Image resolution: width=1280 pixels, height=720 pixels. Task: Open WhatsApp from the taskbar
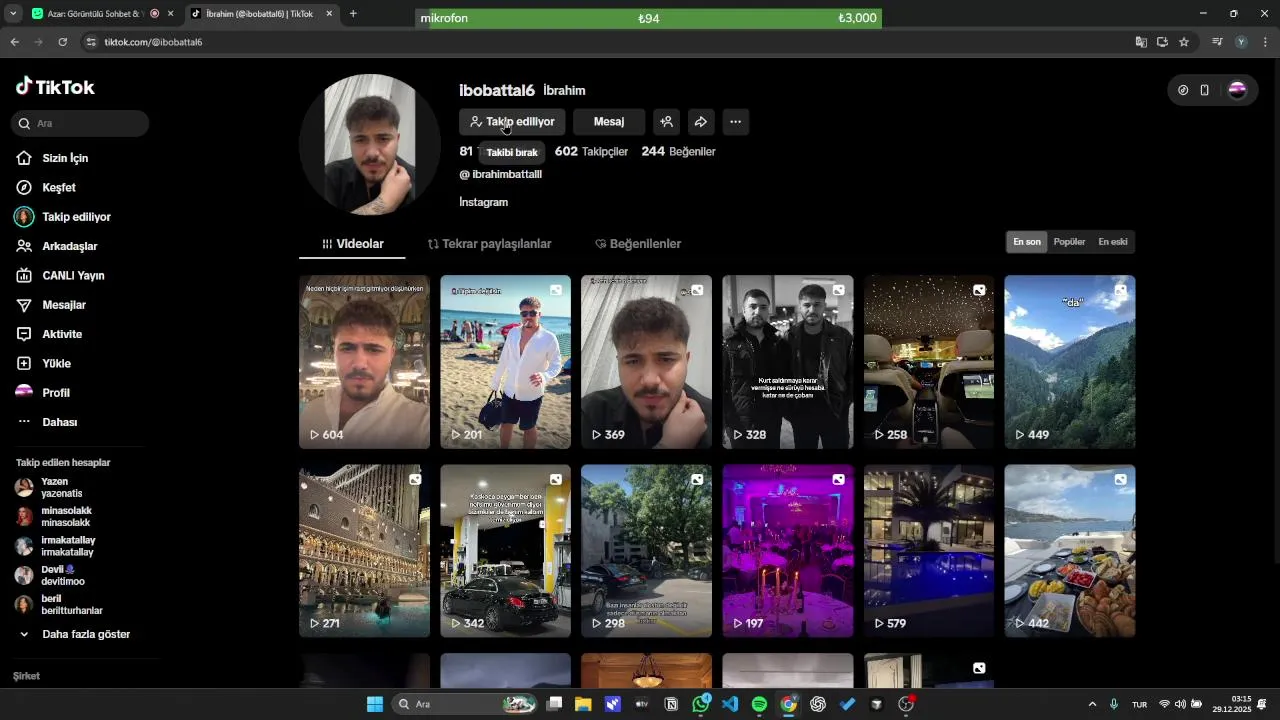point(701,704)
